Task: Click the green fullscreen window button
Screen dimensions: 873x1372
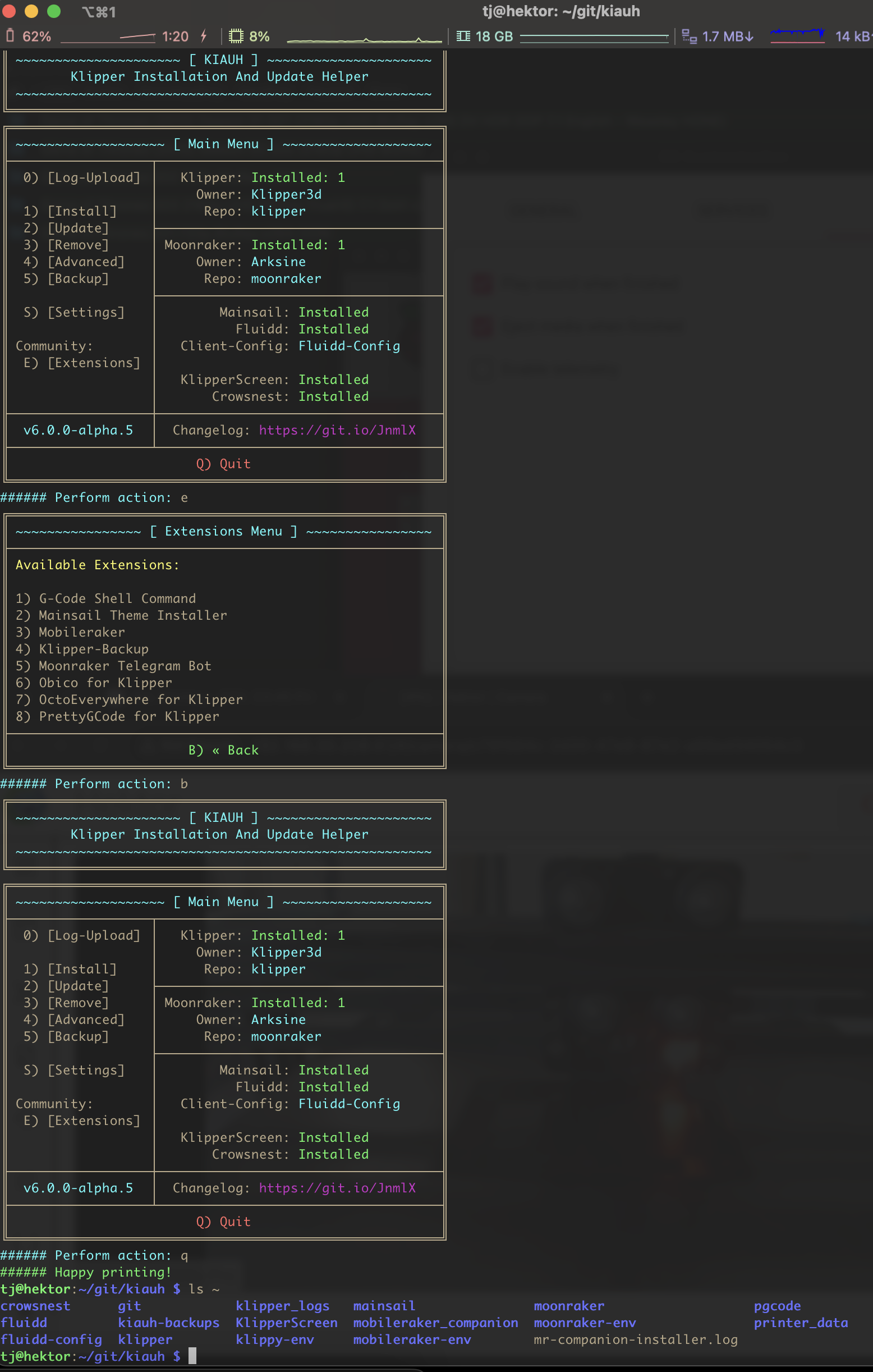Action: [53, 11]
